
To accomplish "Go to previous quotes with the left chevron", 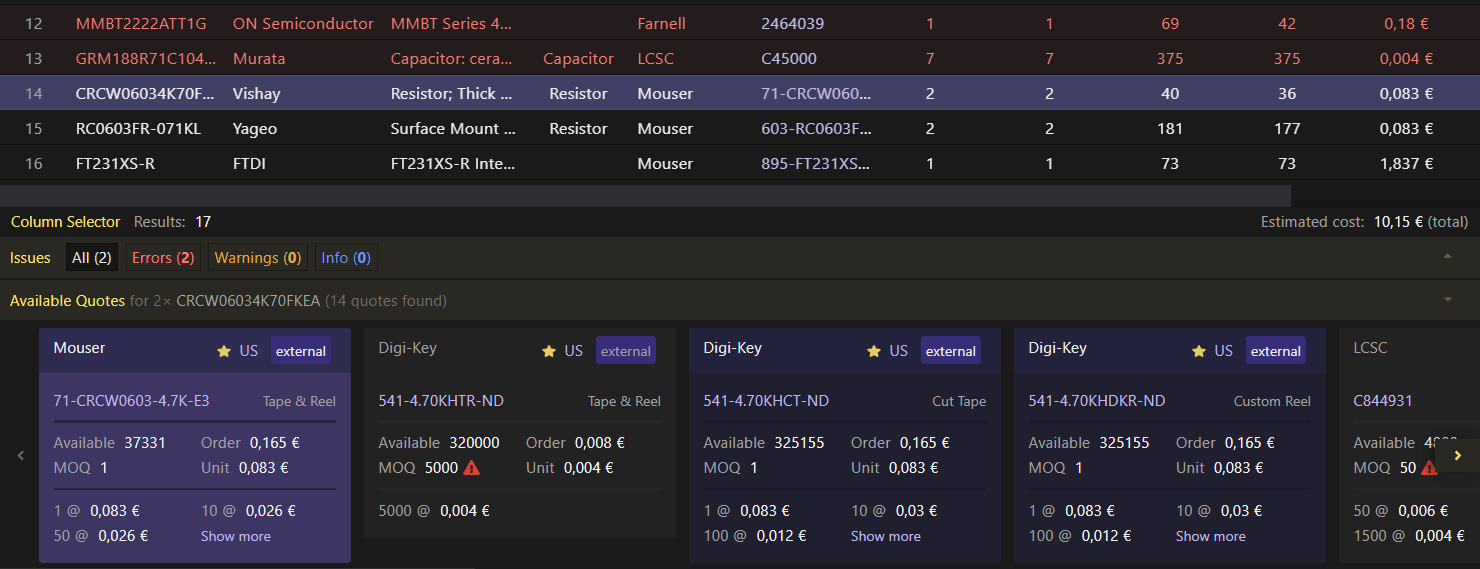I will [20, 455].
